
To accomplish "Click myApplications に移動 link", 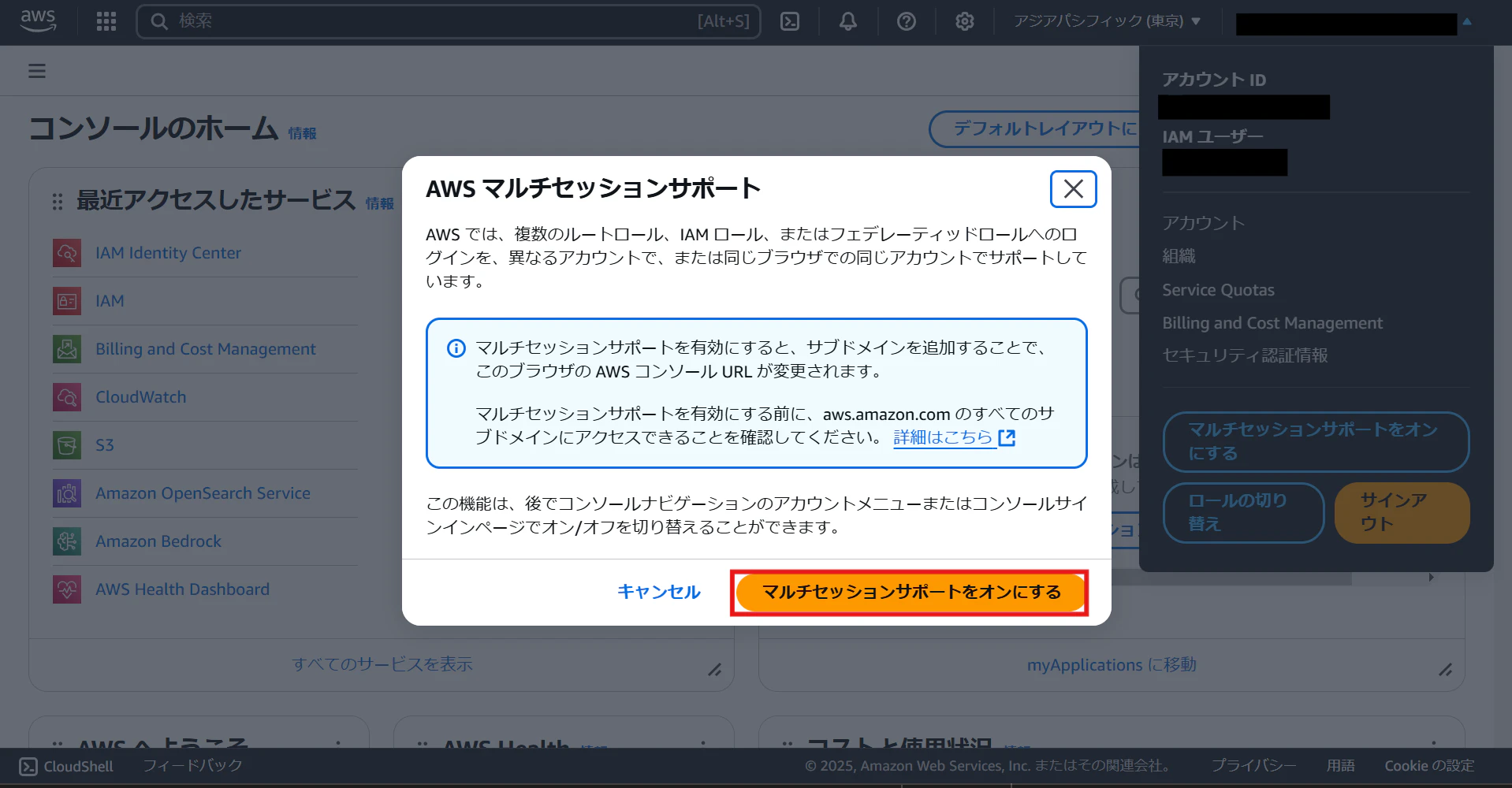I will click(1112, 665).
